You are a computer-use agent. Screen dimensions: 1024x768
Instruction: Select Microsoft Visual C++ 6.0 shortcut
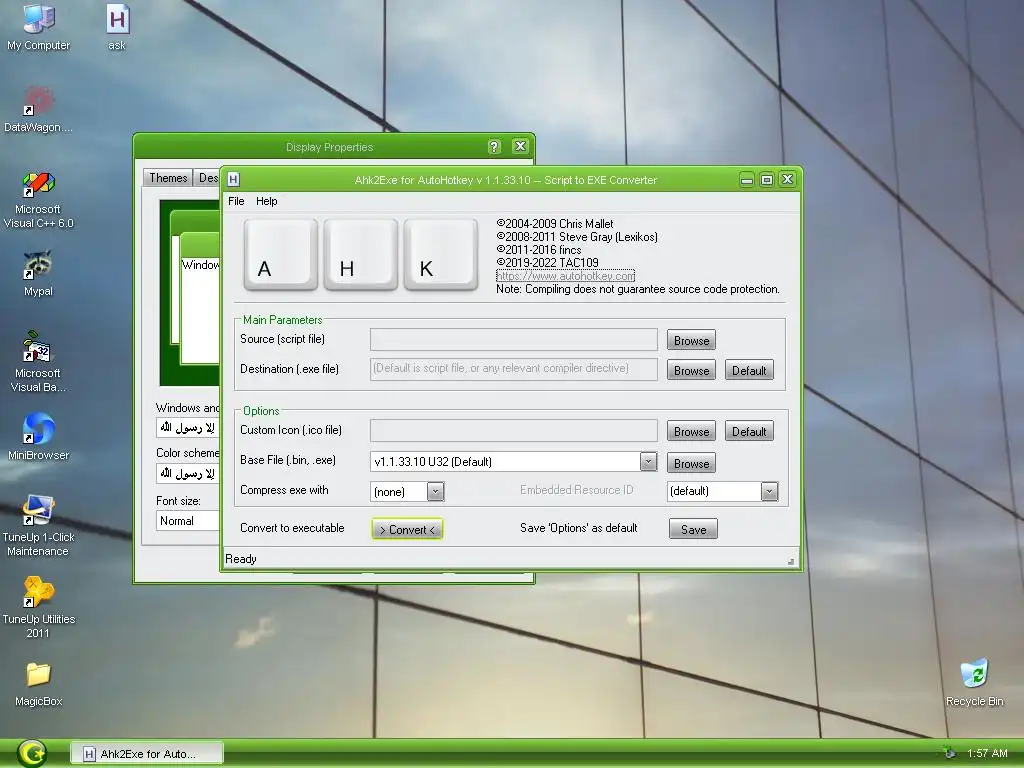click(39, 199)
